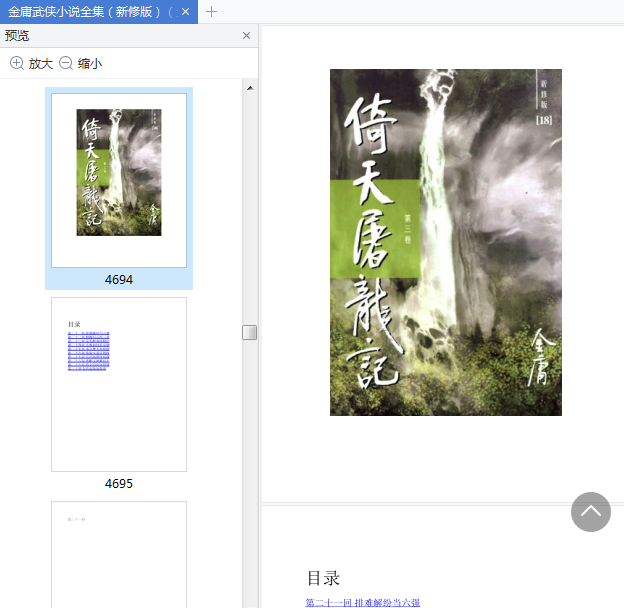
Task: Select the third page thumbnail 第二十一回
Action: click(x=119, y=554)
